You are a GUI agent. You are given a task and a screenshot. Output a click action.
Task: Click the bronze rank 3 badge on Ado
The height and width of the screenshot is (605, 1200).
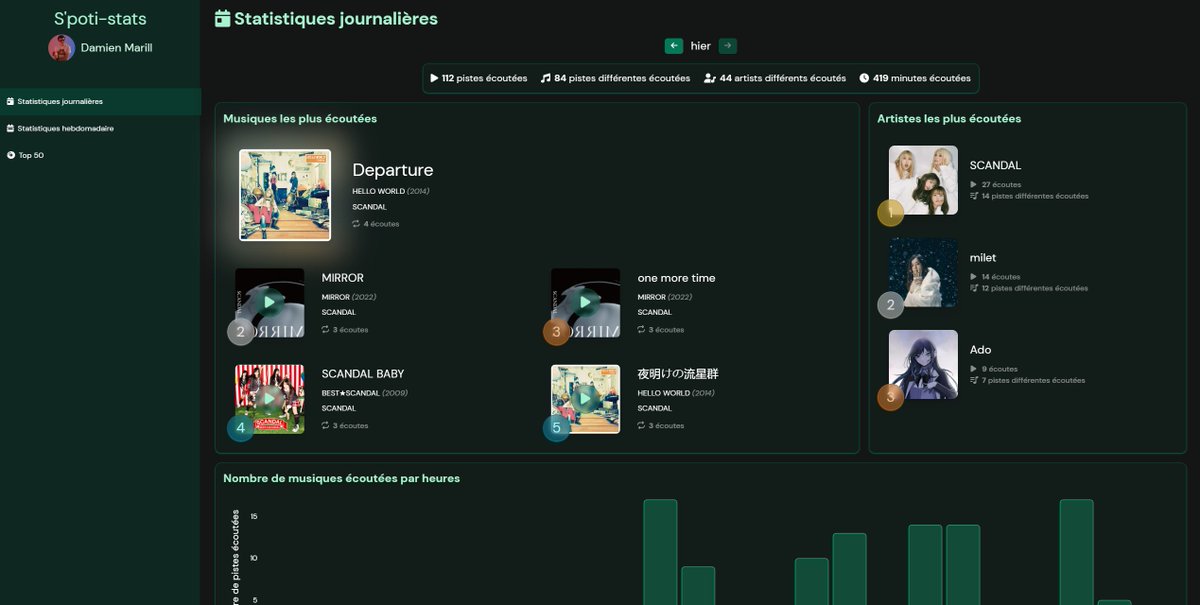click(891, 397)
